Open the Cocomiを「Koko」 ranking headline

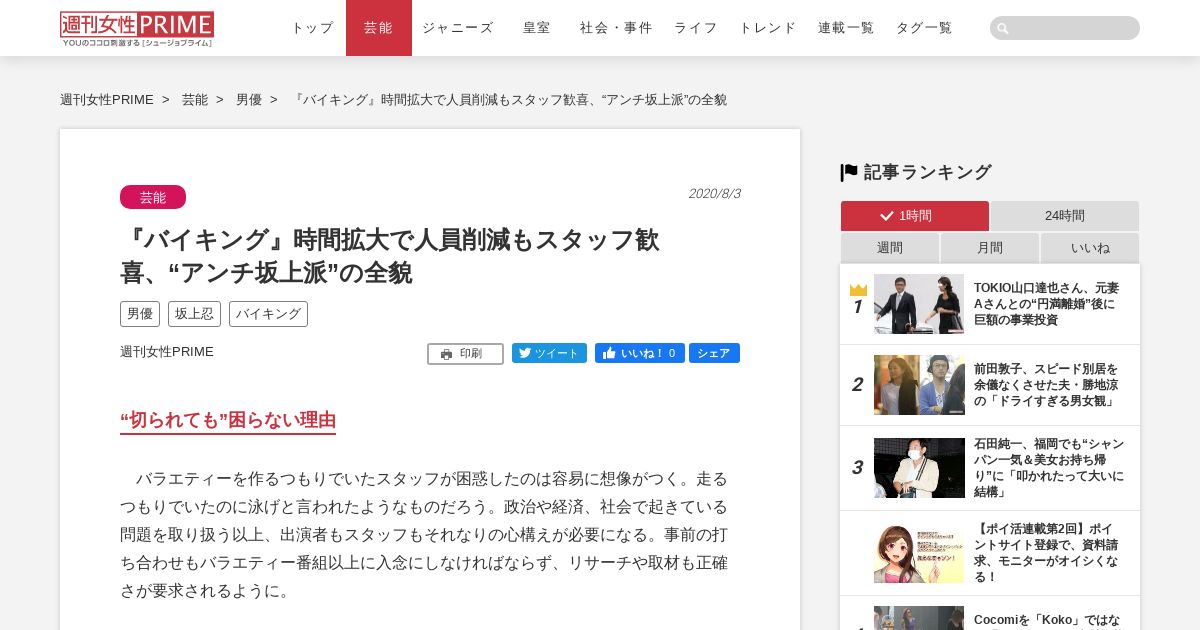(x=1047, y=620)
